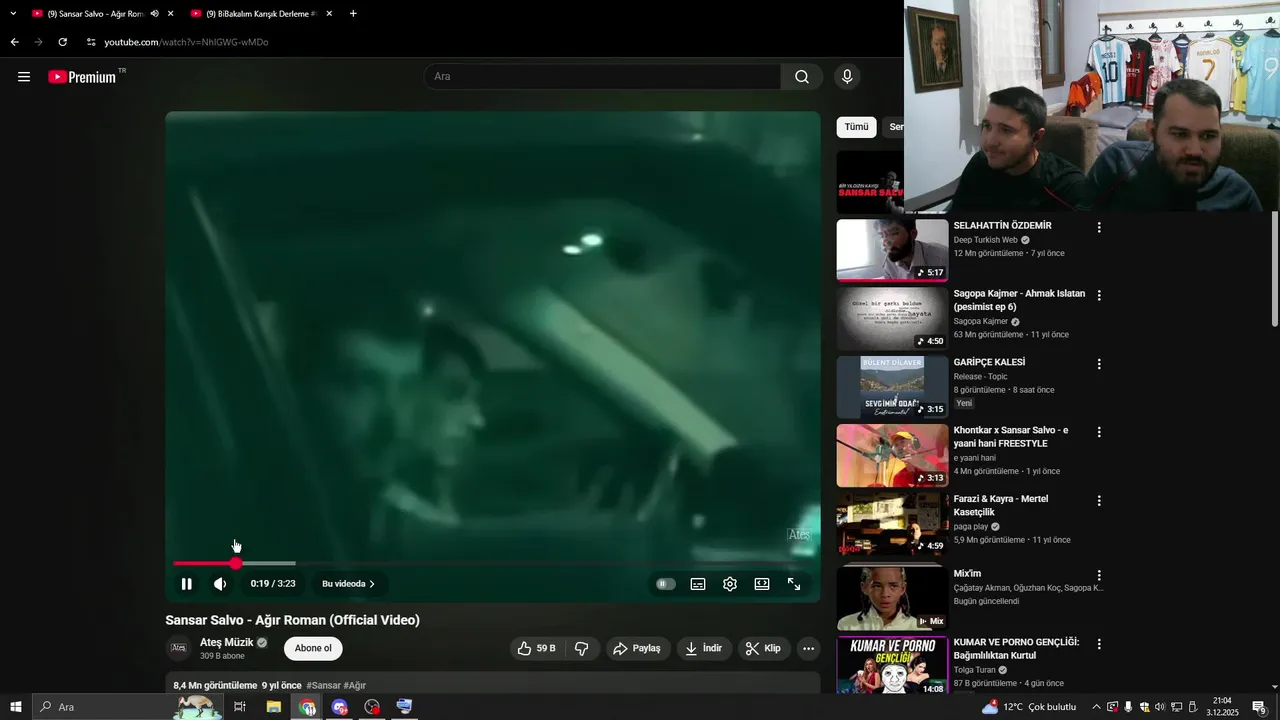The width and height of the screenshot is (1280, 720).
Task: Click the #Sansar hashtag link
Action: click(x=323, y=685)
